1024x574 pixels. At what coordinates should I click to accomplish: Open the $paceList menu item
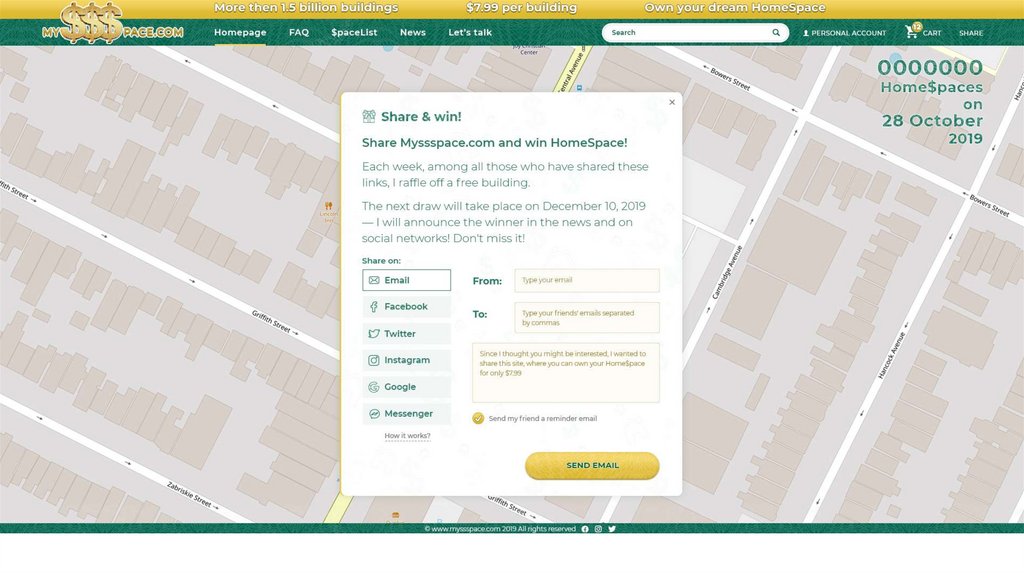pos(354,33)
